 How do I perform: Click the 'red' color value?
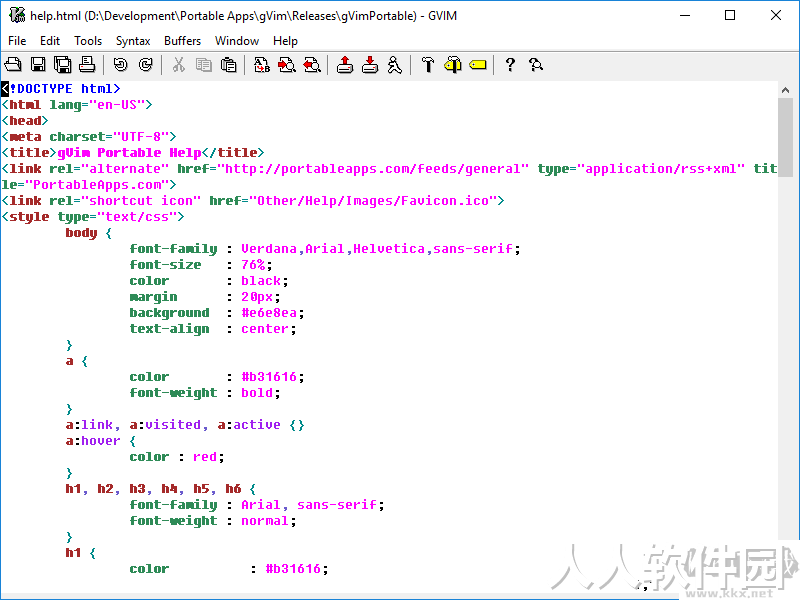tap(205, 457)
